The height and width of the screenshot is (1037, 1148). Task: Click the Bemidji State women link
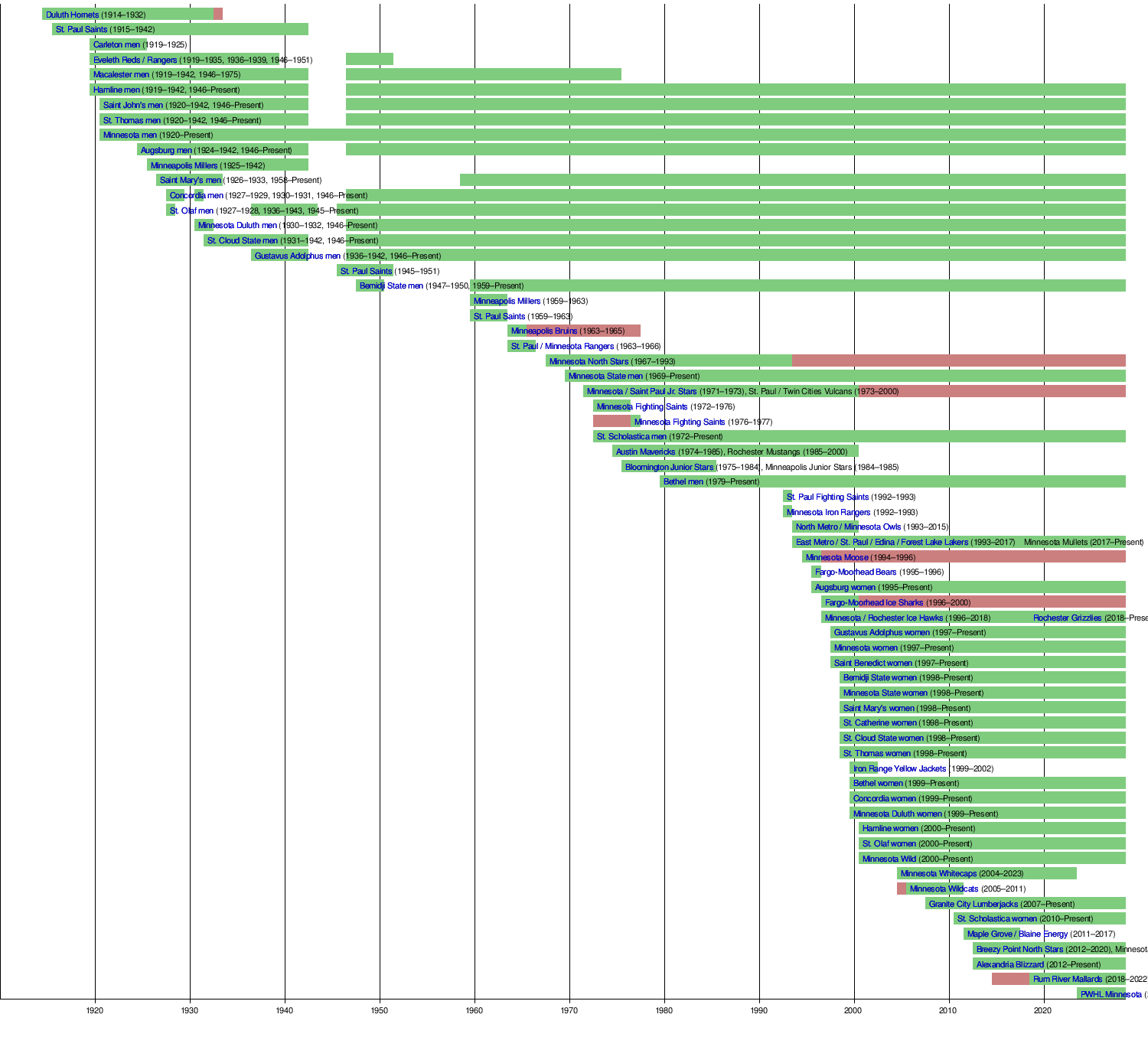click(879, 677)
